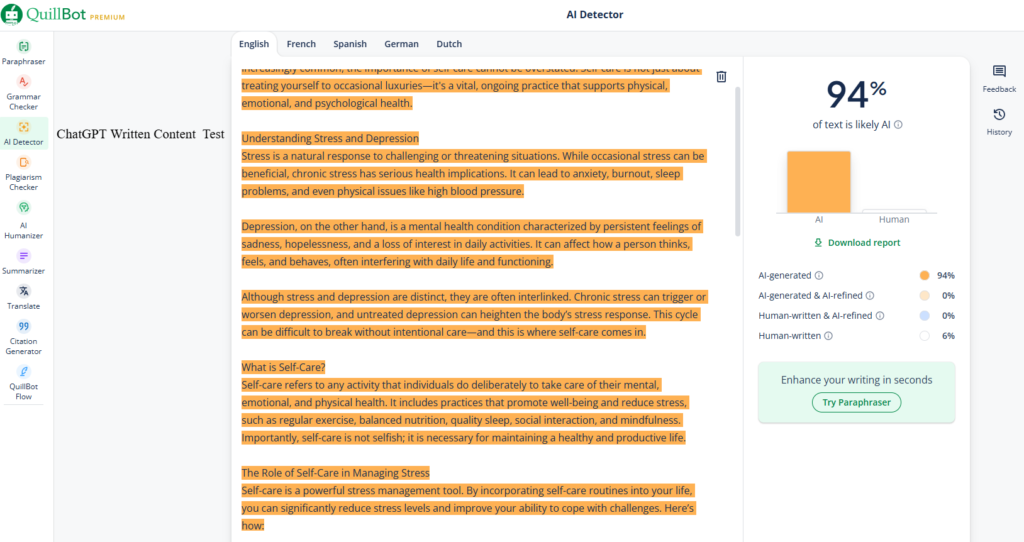Screen dimensions: 1024x542
Task: Click the white Human-written color dot
Action: [924, 336]
